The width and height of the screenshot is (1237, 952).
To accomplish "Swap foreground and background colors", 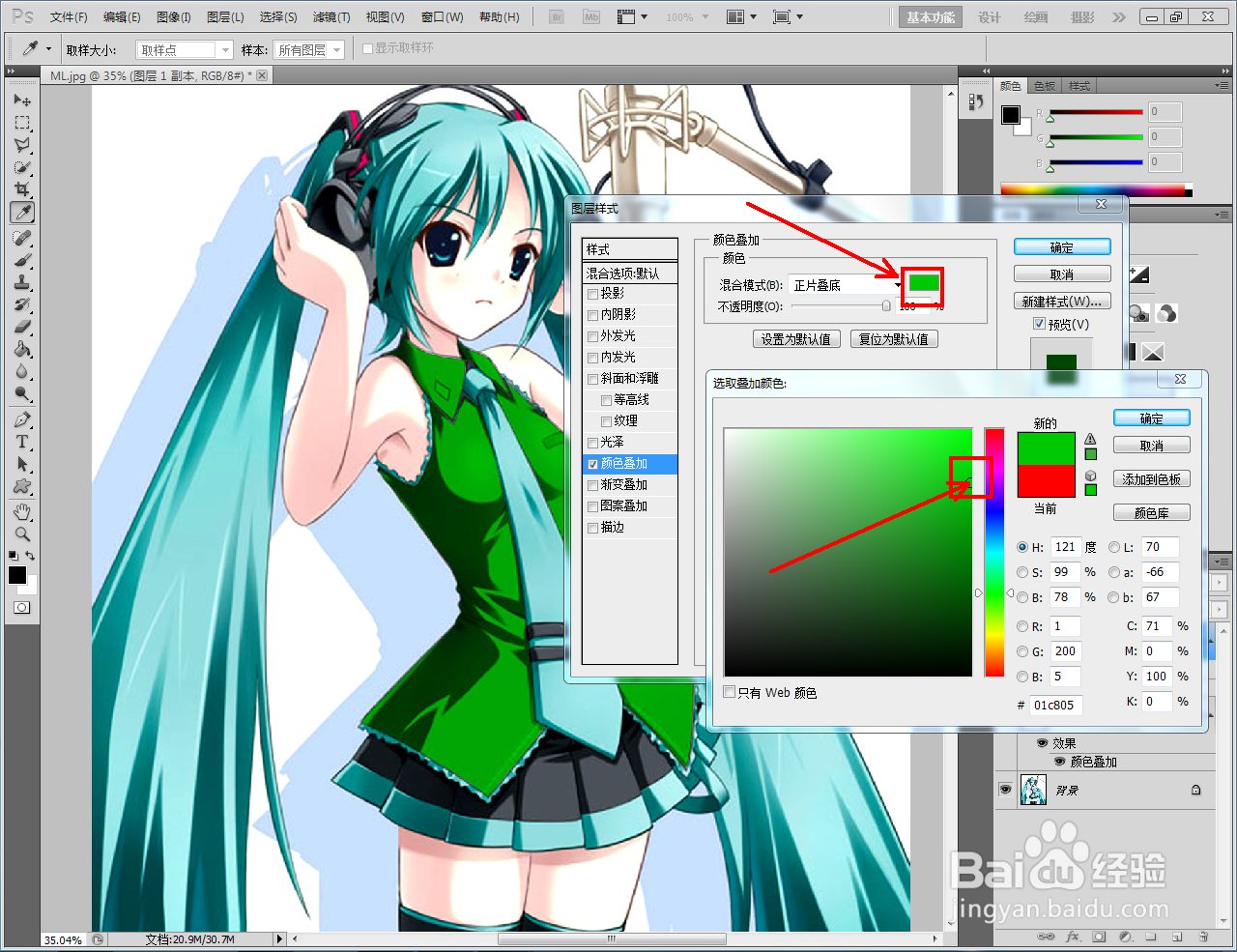I will (x=31, y=556).
